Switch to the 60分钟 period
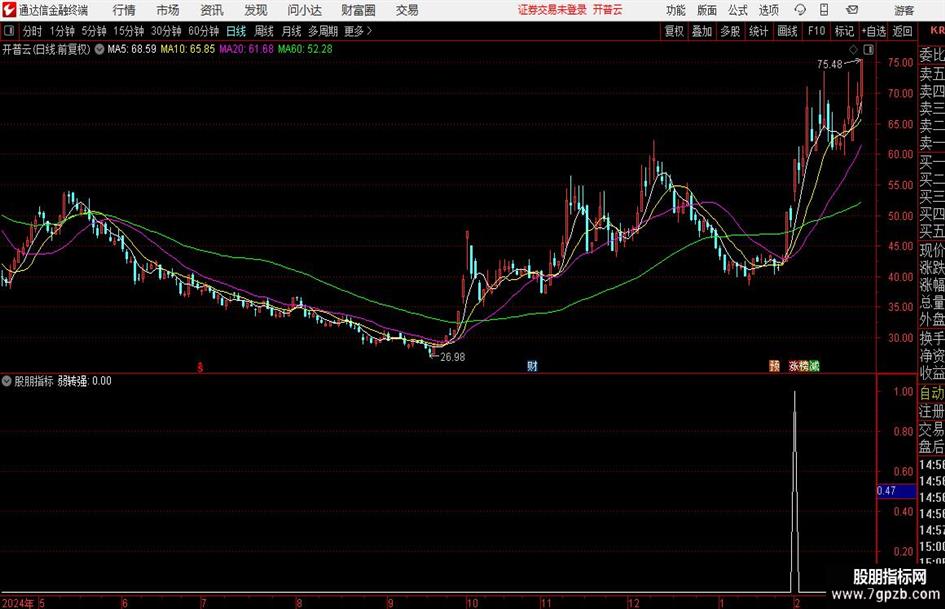 pyautogui.click(x=203, y=31)
